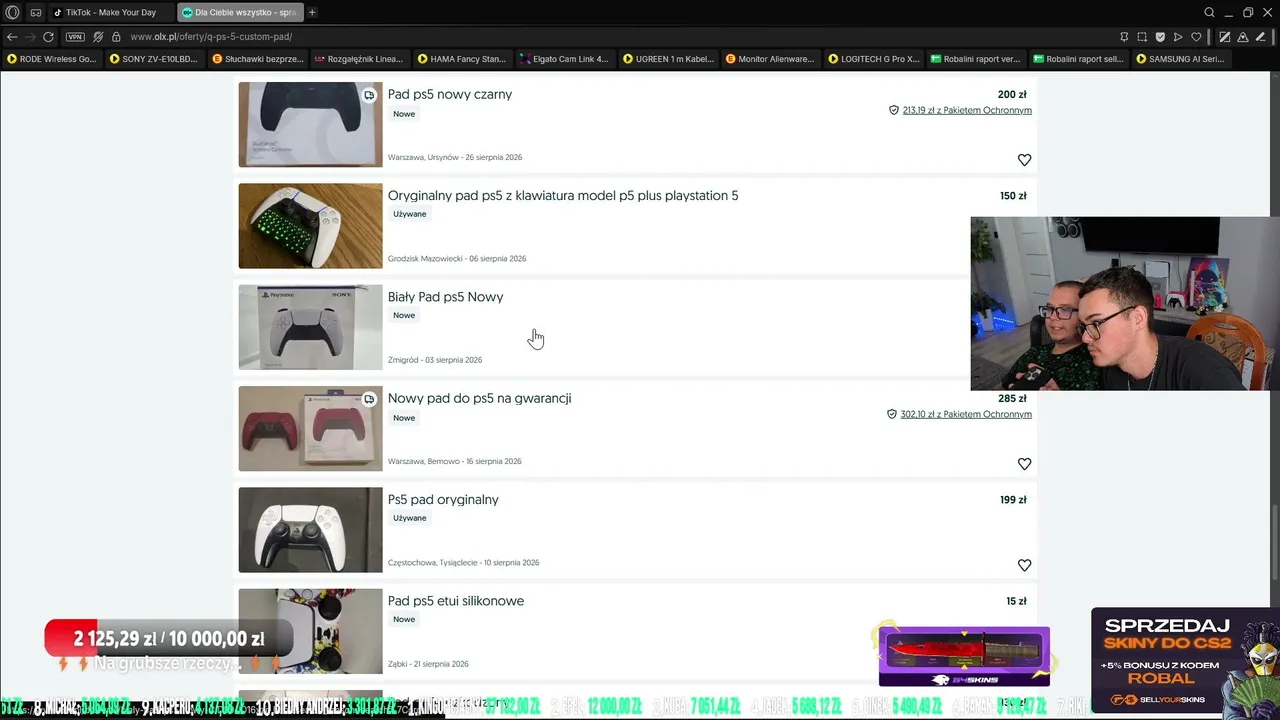Show site security padlock info
The image size is (1280, 720).
pos(116,37)
